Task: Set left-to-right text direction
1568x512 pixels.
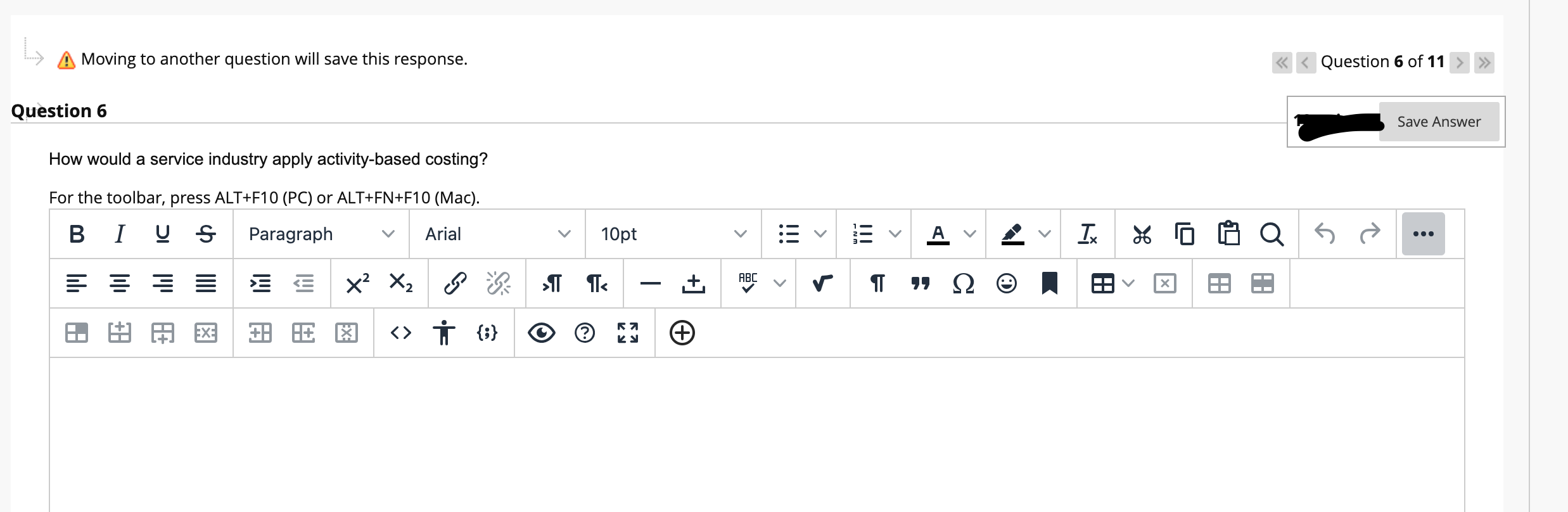Action: click(x=553, y=283)
